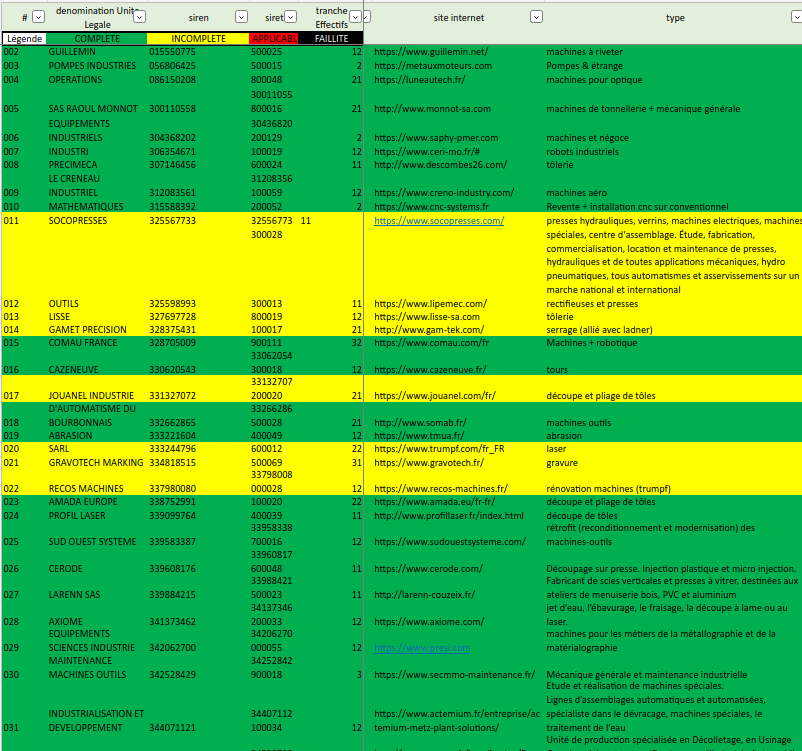Open the siret column filter dropdown
The width and height of the screenshot is (802, 751).
pos(291,17)
